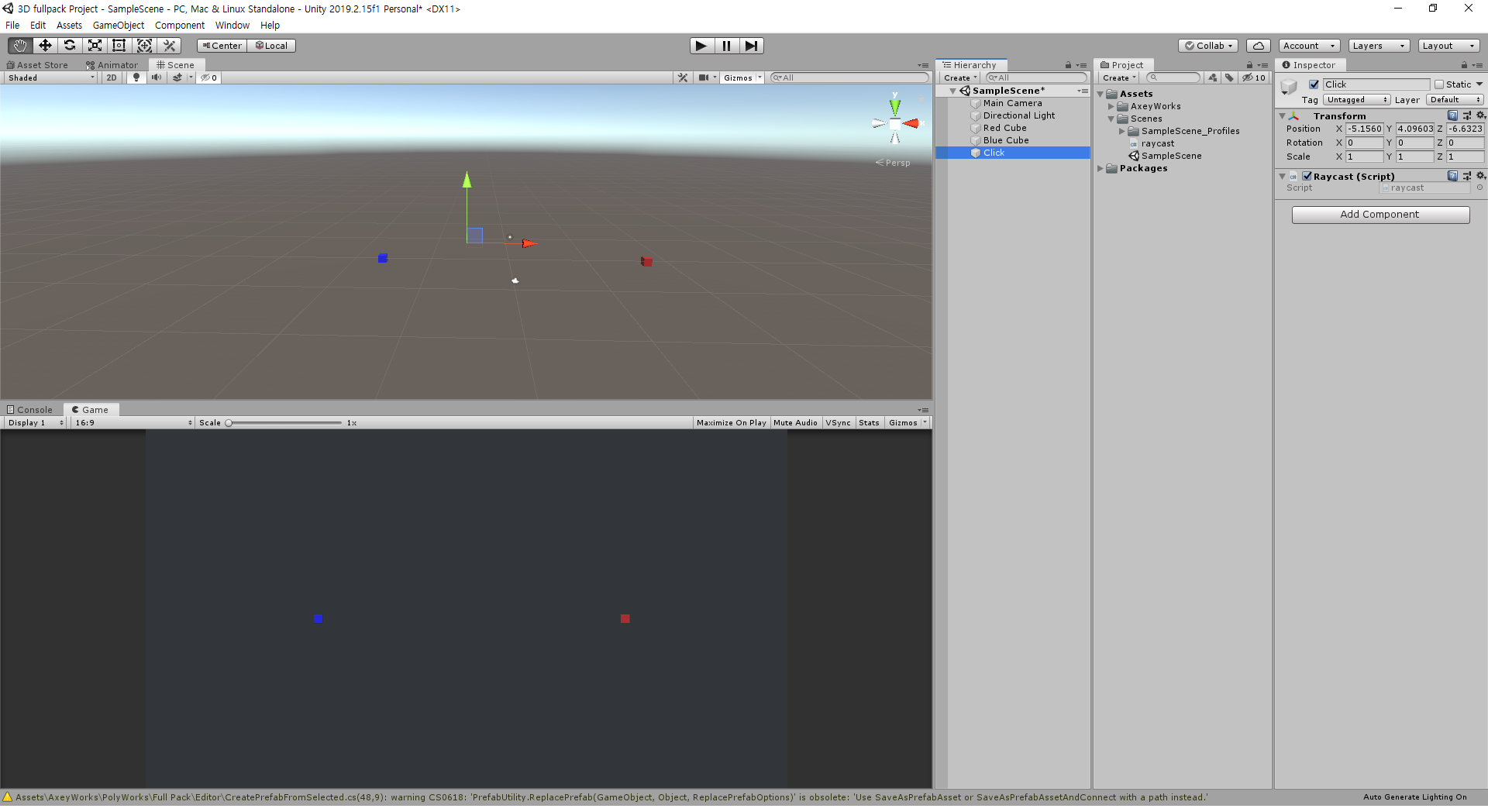Lock the Project panel

pyautogui.click(x=1249, y=65)
